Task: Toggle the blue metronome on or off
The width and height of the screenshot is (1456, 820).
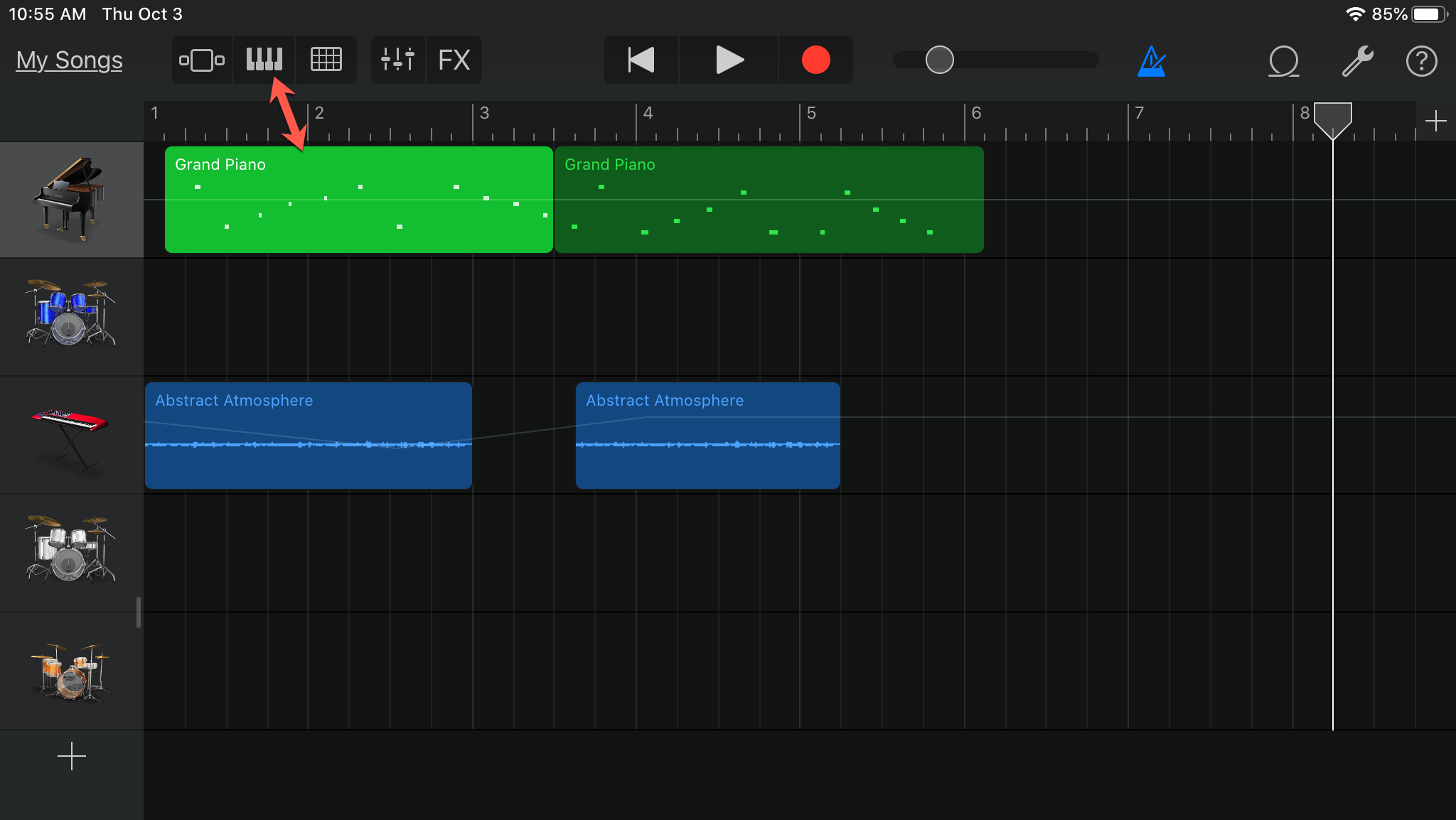Action: click(x=1151, y=61)
